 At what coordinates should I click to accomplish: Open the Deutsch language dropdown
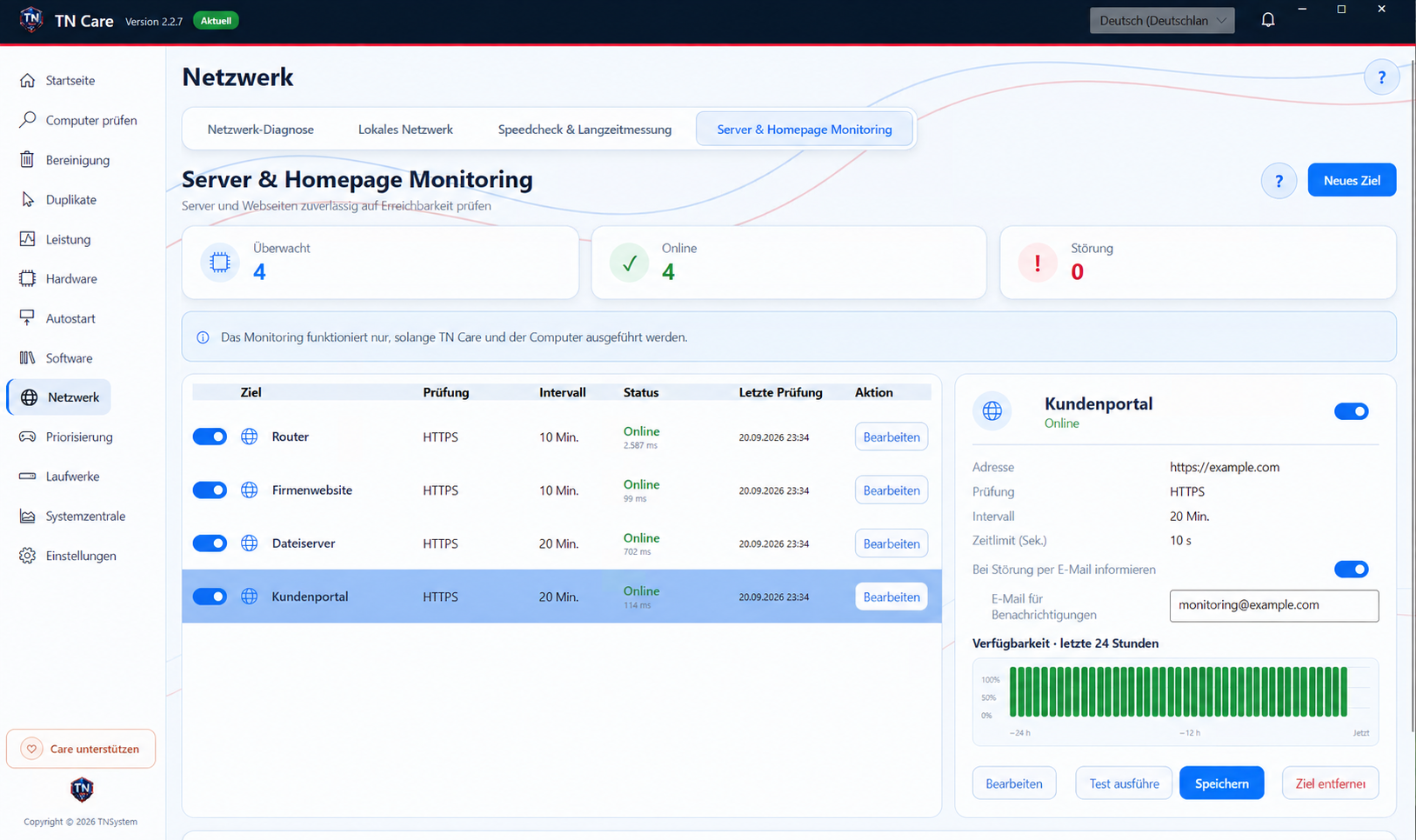(1162, 20)
